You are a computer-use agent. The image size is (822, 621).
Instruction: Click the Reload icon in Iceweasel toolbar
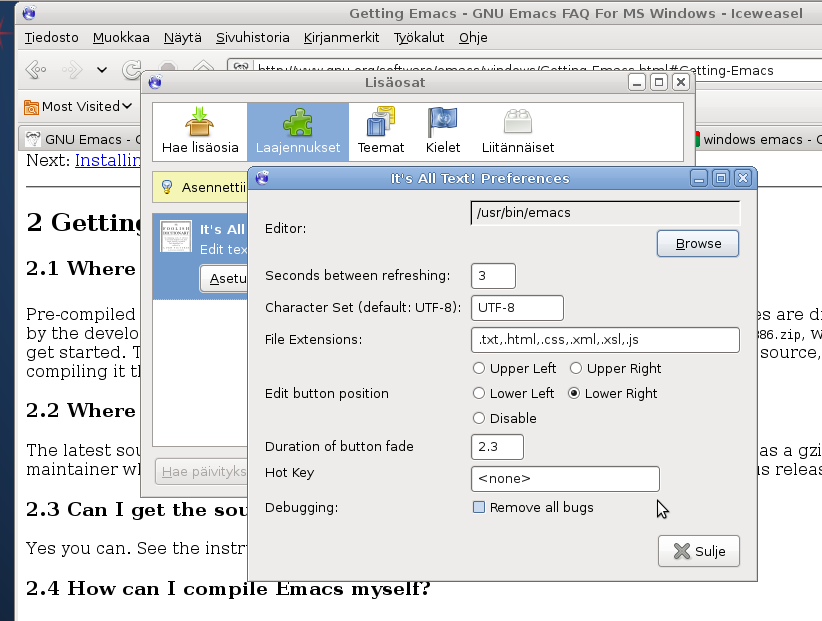[x=131, y=69]
